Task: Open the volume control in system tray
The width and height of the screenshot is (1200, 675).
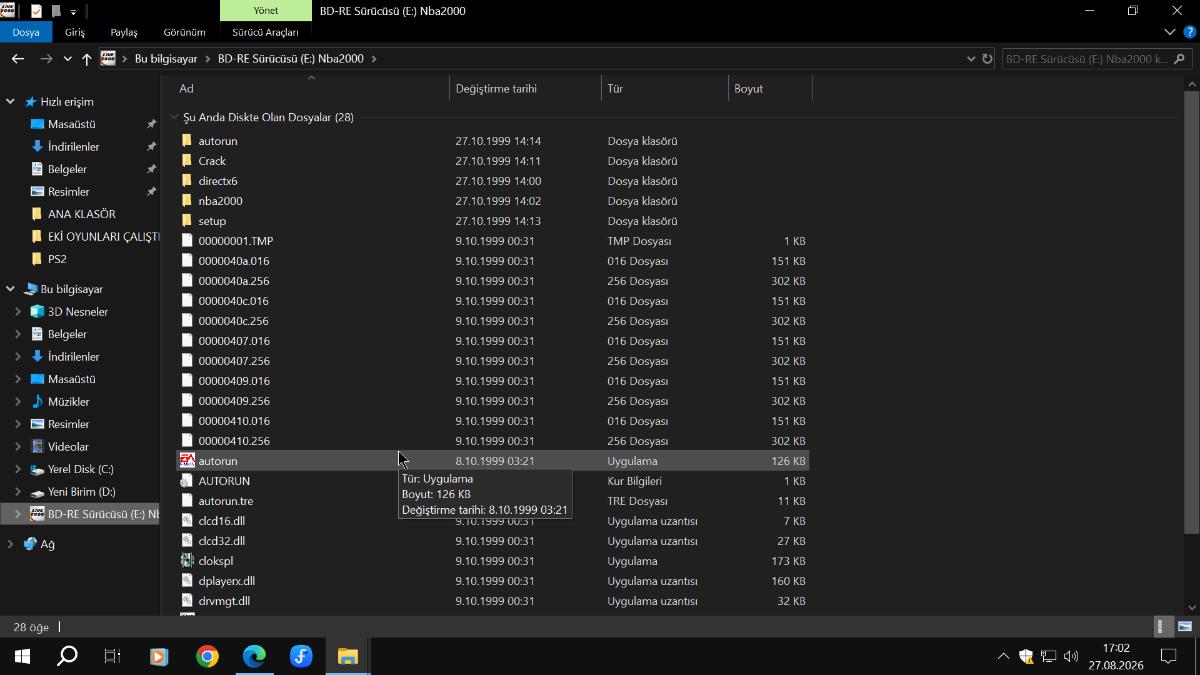Action: click(1071, 656)
